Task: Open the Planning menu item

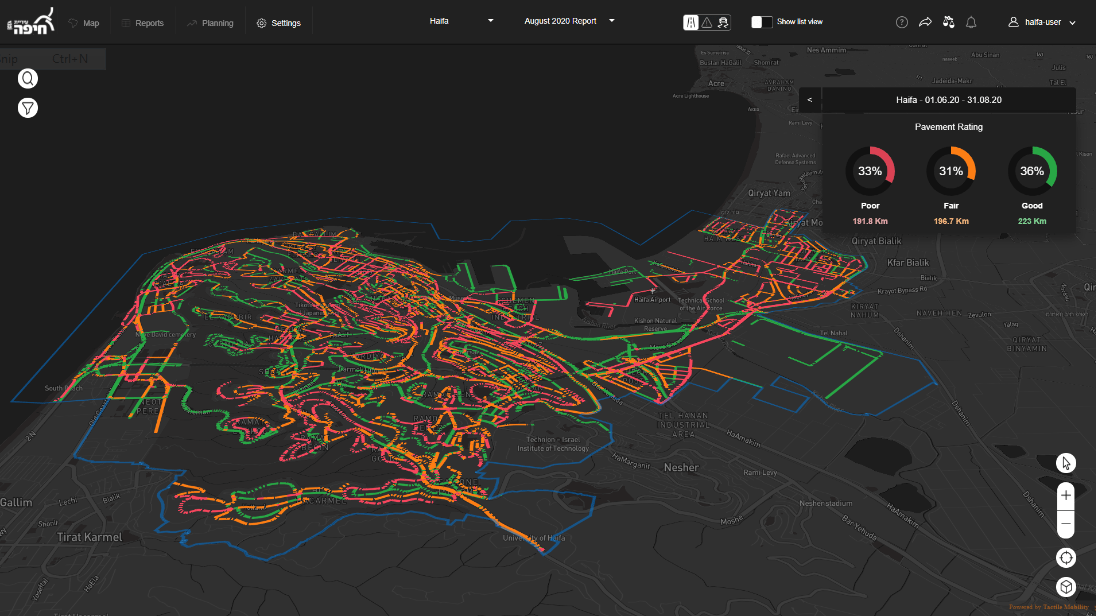Action: 210,23
